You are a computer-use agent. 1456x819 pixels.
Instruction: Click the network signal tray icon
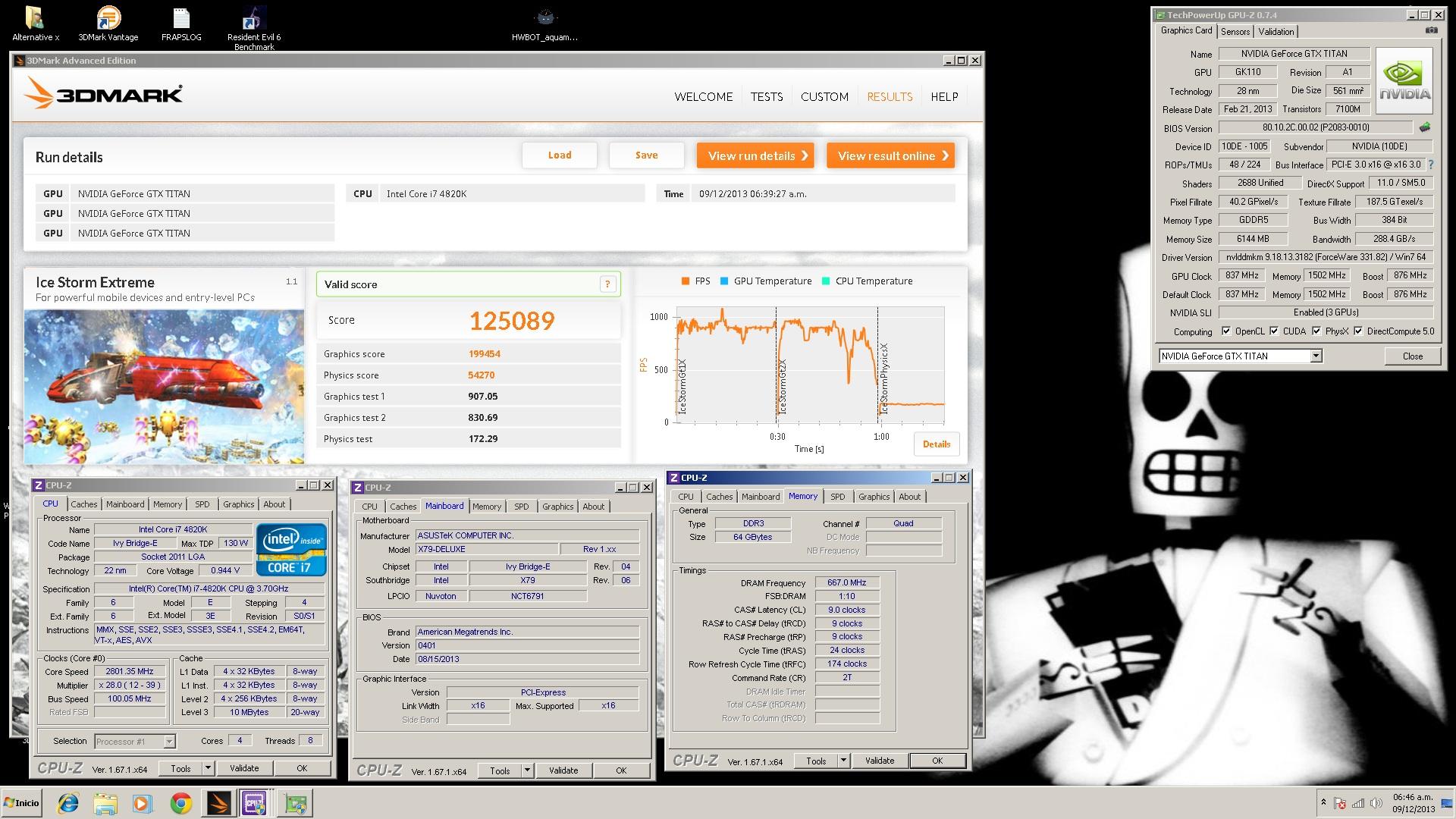(x=1357, y=803)
